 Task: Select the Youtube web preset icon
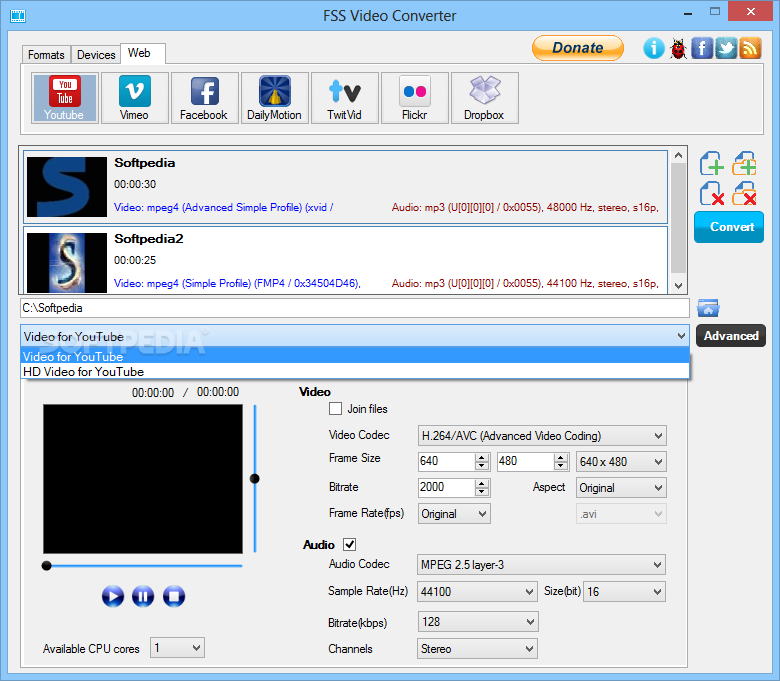click(x=65, y=97)
